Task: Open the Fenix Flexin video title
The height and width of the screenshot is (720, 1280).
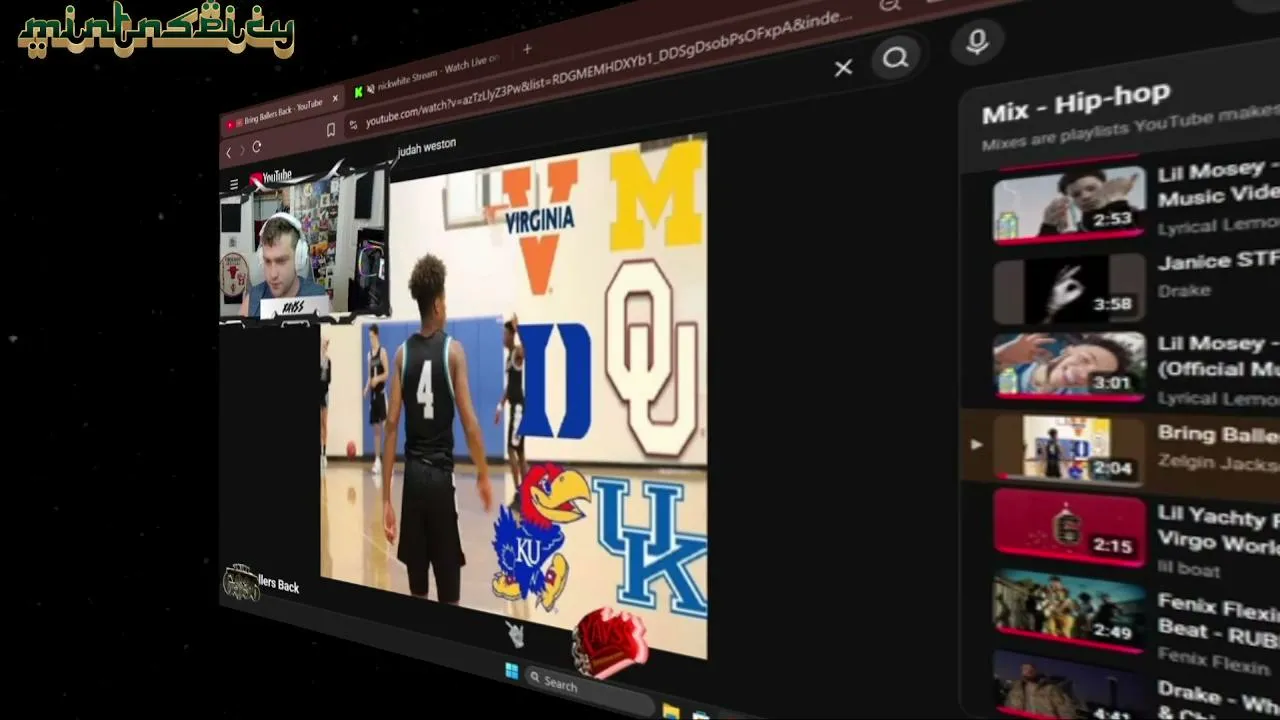Action: [x=1218, y=619]
